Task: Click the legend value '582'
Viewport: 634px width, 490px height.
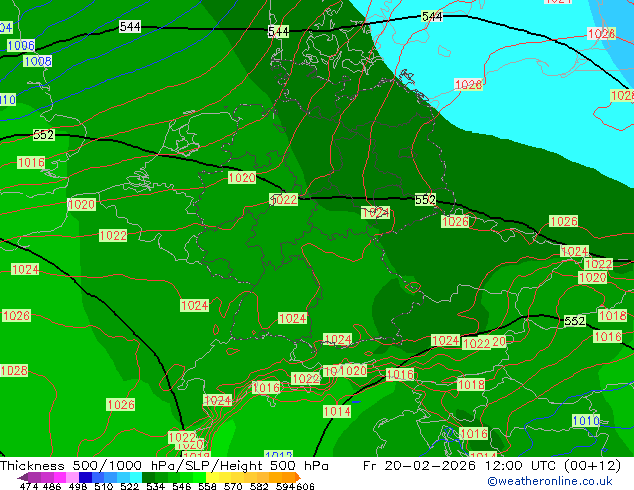Action: click(259, 486)
